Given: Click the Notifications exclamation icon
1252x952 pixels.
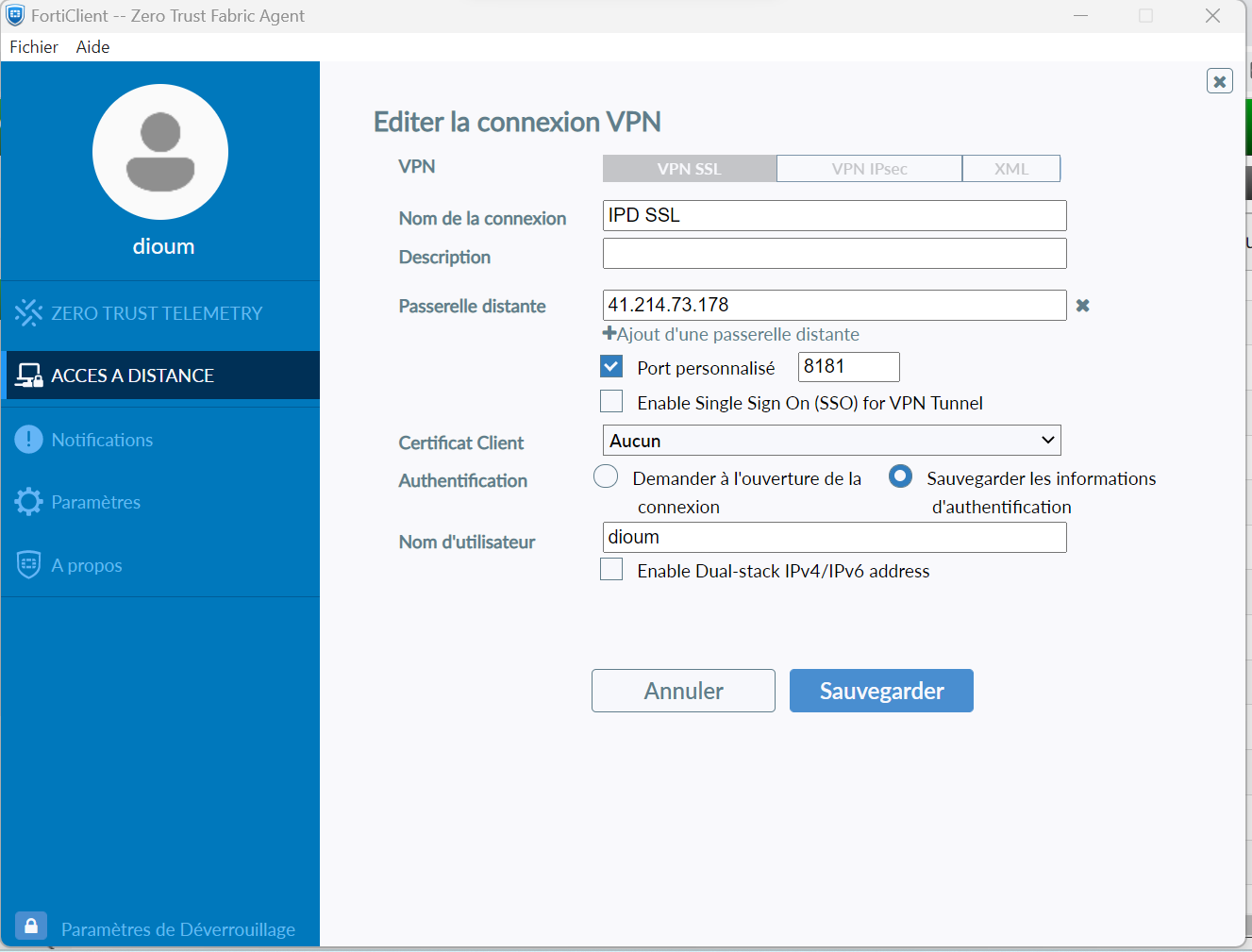Looking at the screenshot, I should click(x=28, y=440).
